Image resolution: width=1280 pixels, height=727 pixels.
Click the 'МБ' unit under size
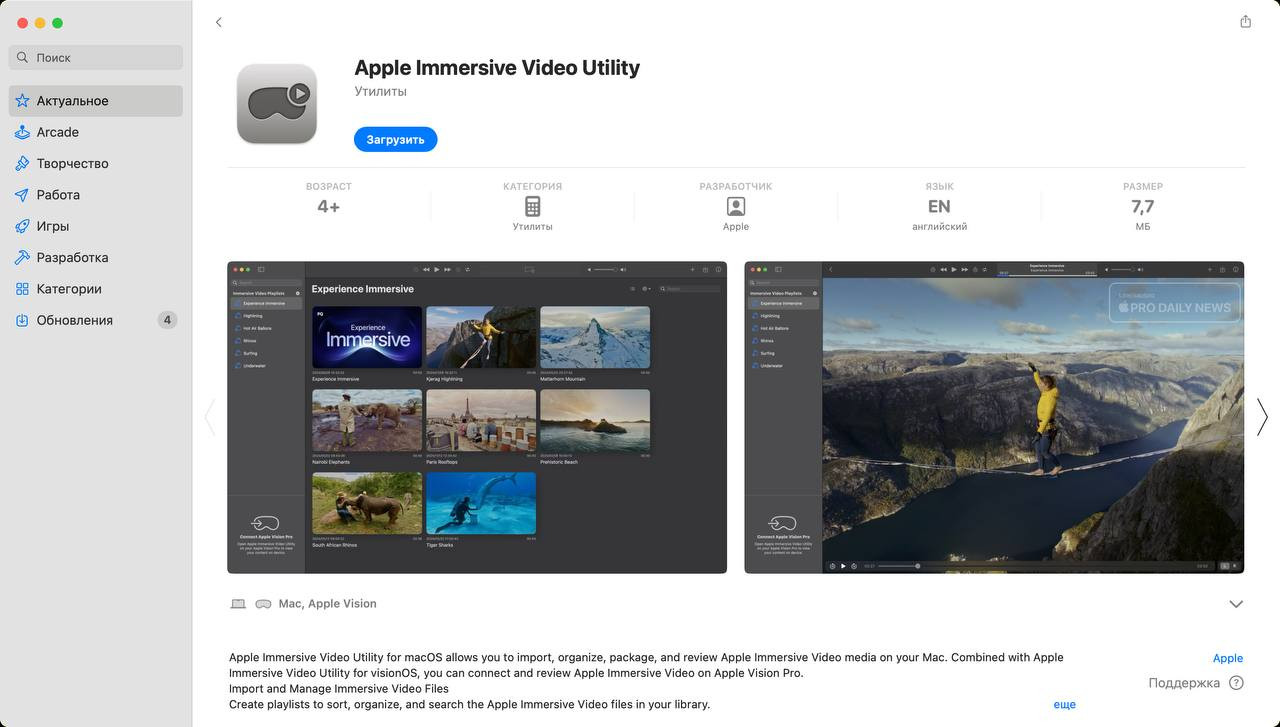[1143, 227]
